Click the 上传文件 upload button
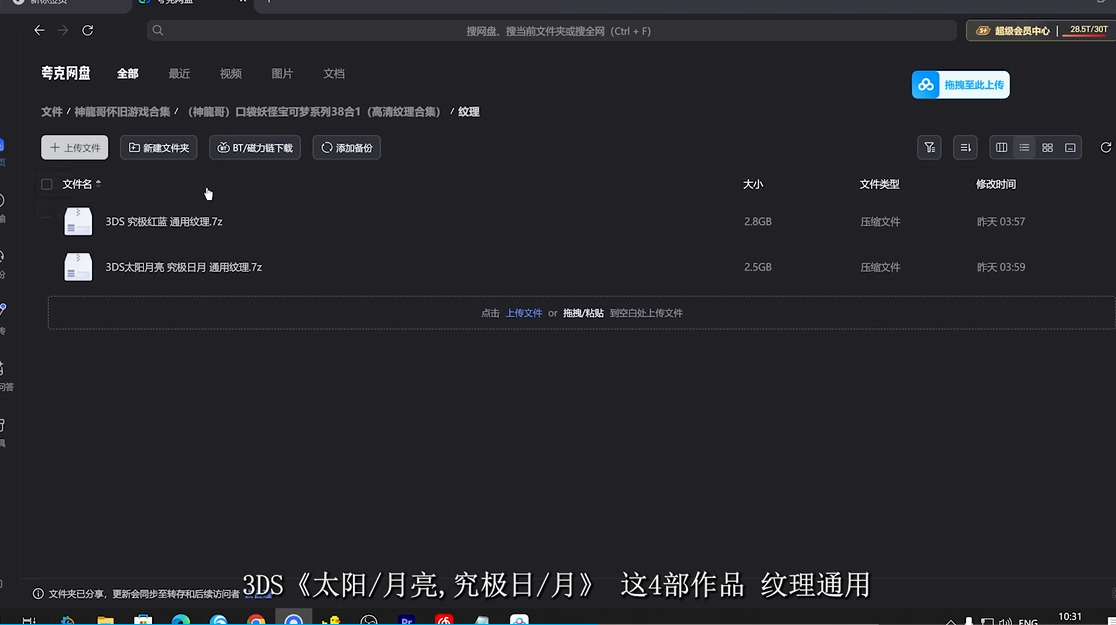 tap(74, 147)
